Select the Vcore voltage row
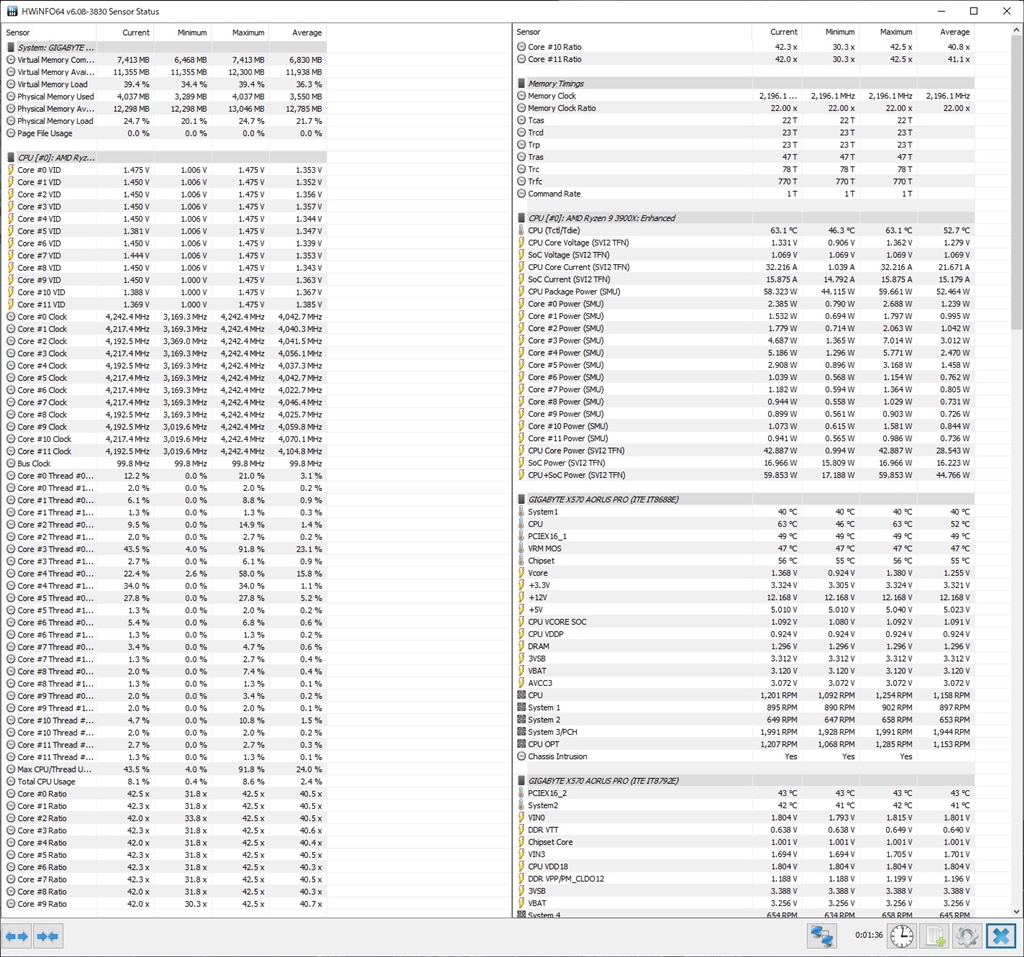 (x=744, y=573)
